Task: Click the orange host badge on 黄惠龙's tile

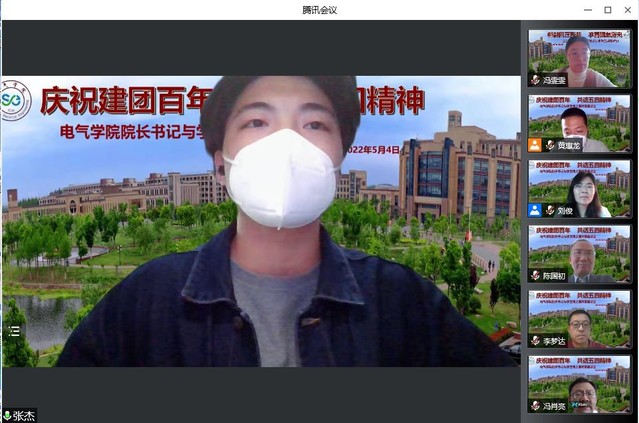Action: click(x=534, y=145)
